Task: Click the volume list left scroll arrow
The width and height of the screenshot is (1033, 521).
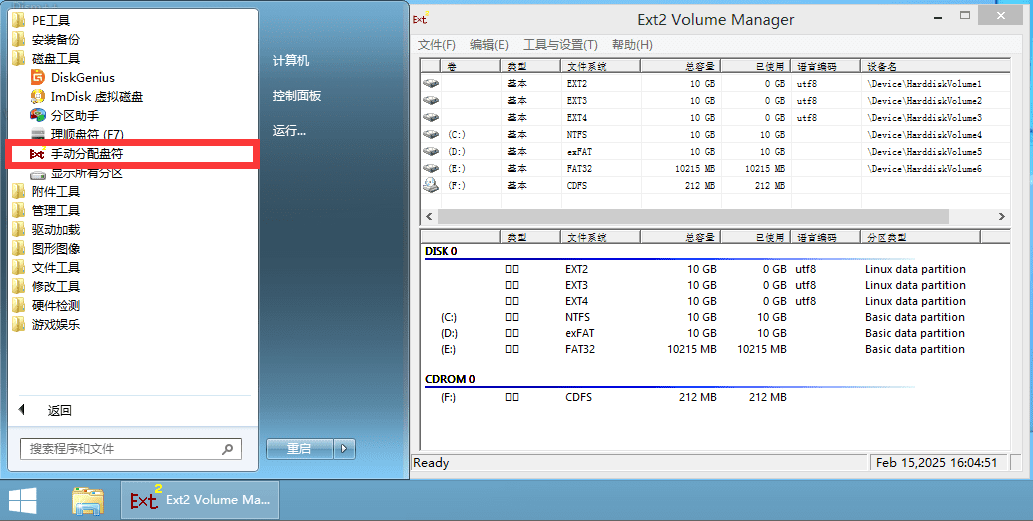Action: point(430,217)
